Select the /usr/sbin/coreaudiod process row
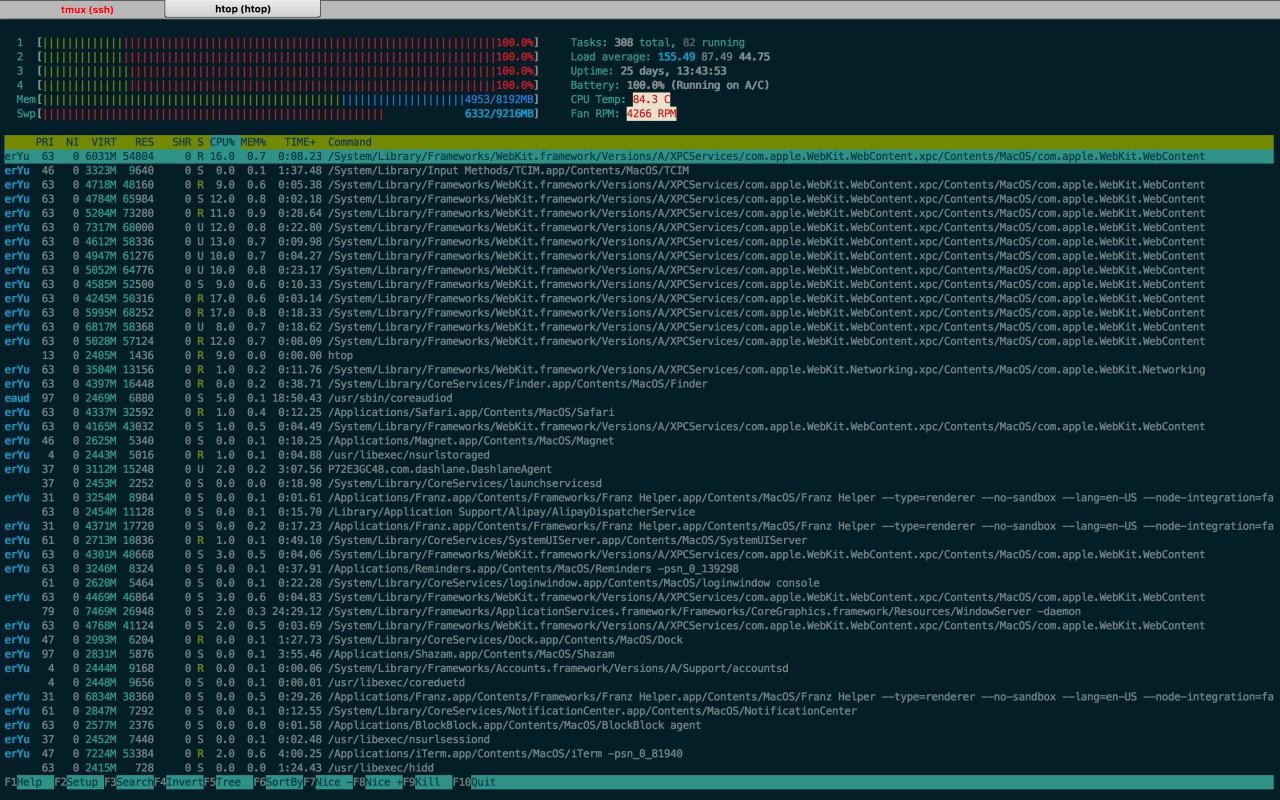 pyautogui.click(x=640, y=398)
